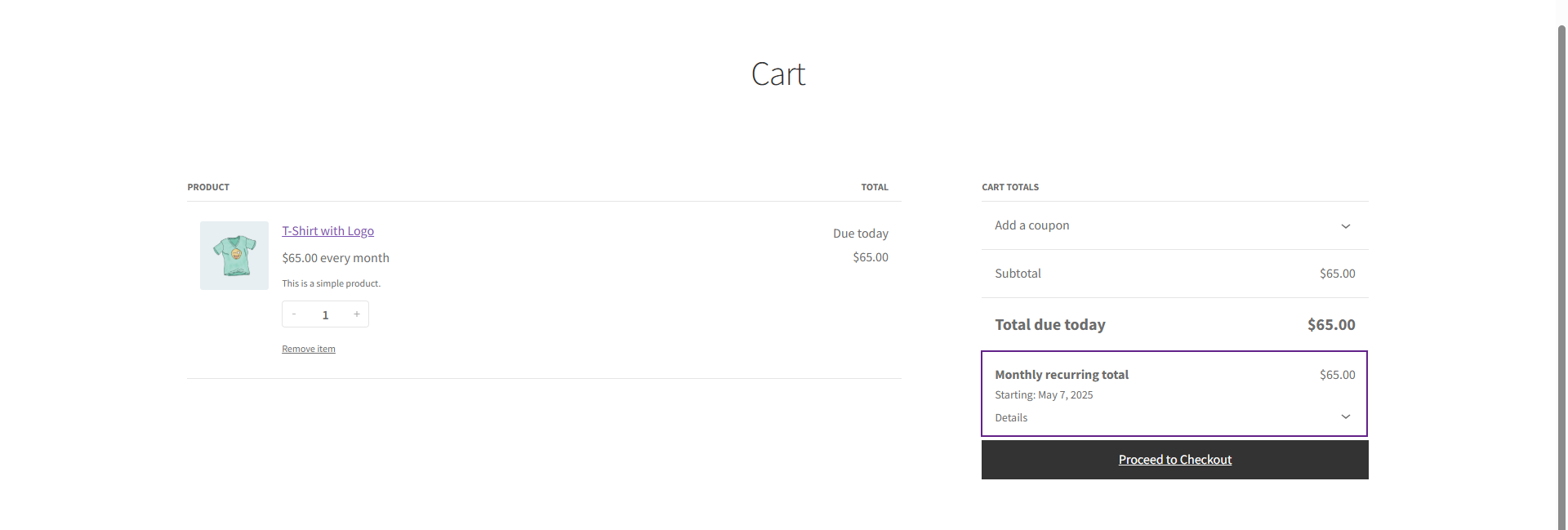1568x530 pixels.
Task: Expand the Details chevron under recurring total
Action: (x=1346, y=417)
